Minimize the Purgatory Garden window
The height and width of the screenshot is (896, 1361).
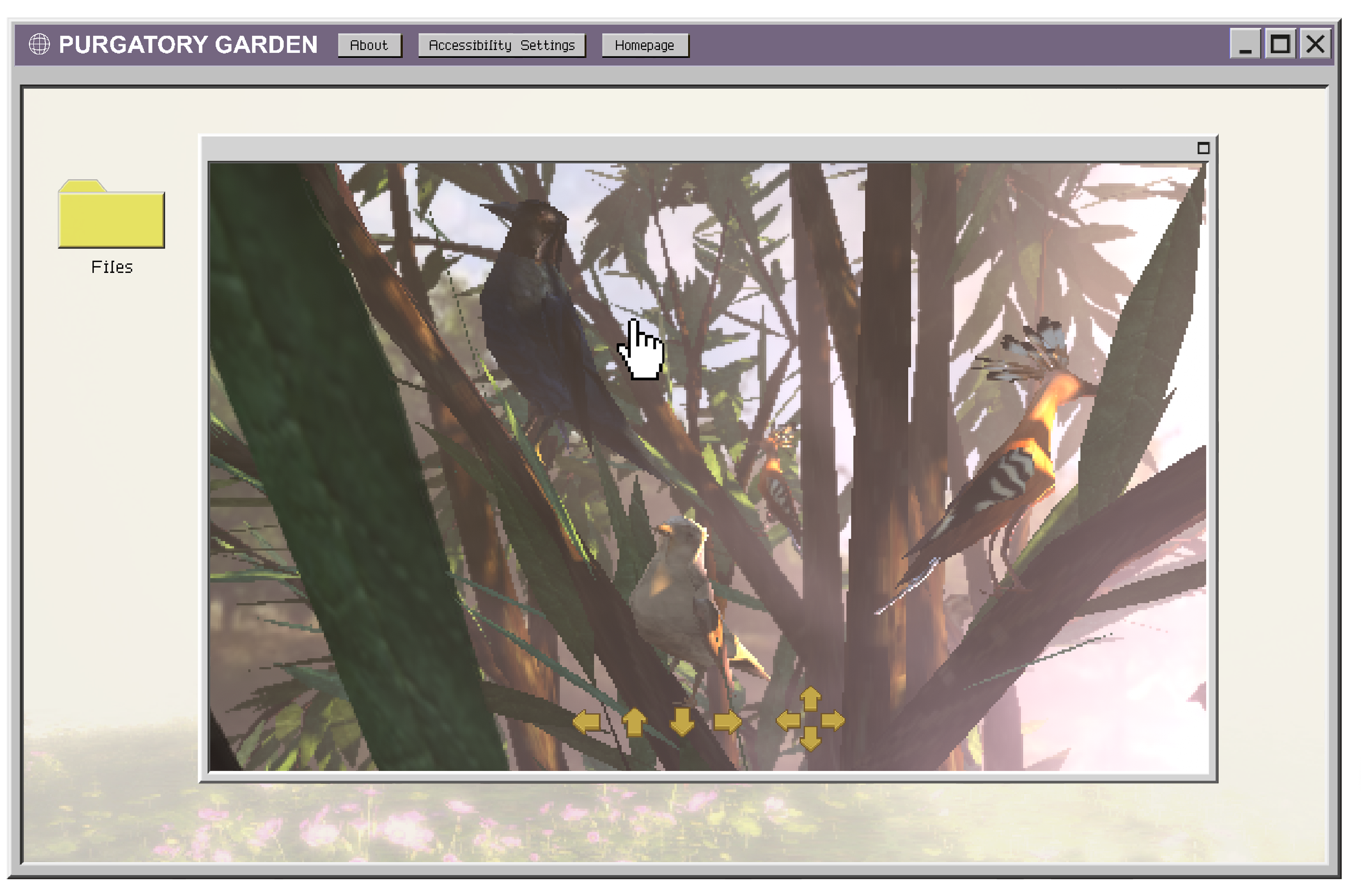1245,44
